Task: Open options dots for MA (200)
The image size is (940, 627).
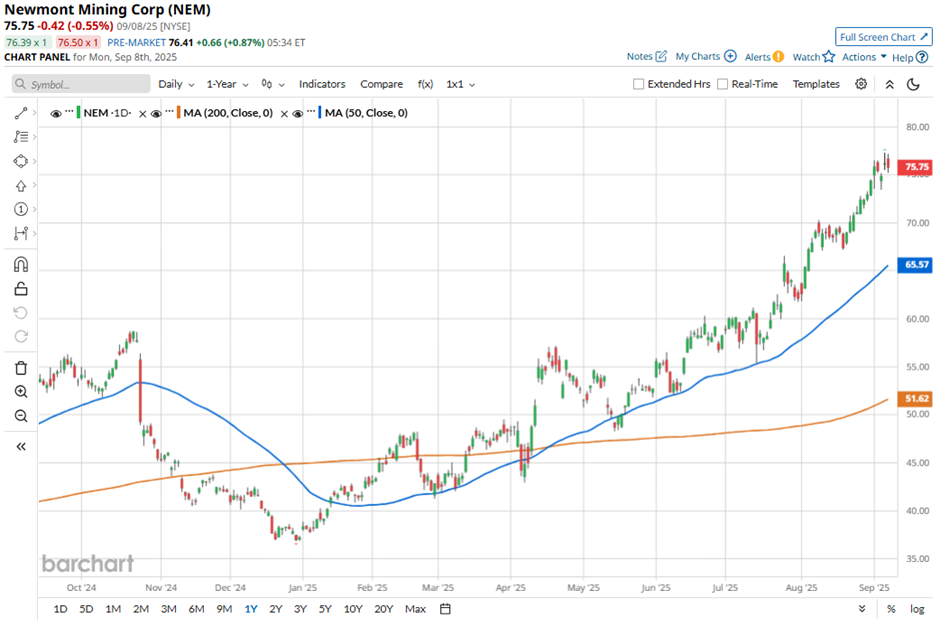Action: tap(169, 111)
